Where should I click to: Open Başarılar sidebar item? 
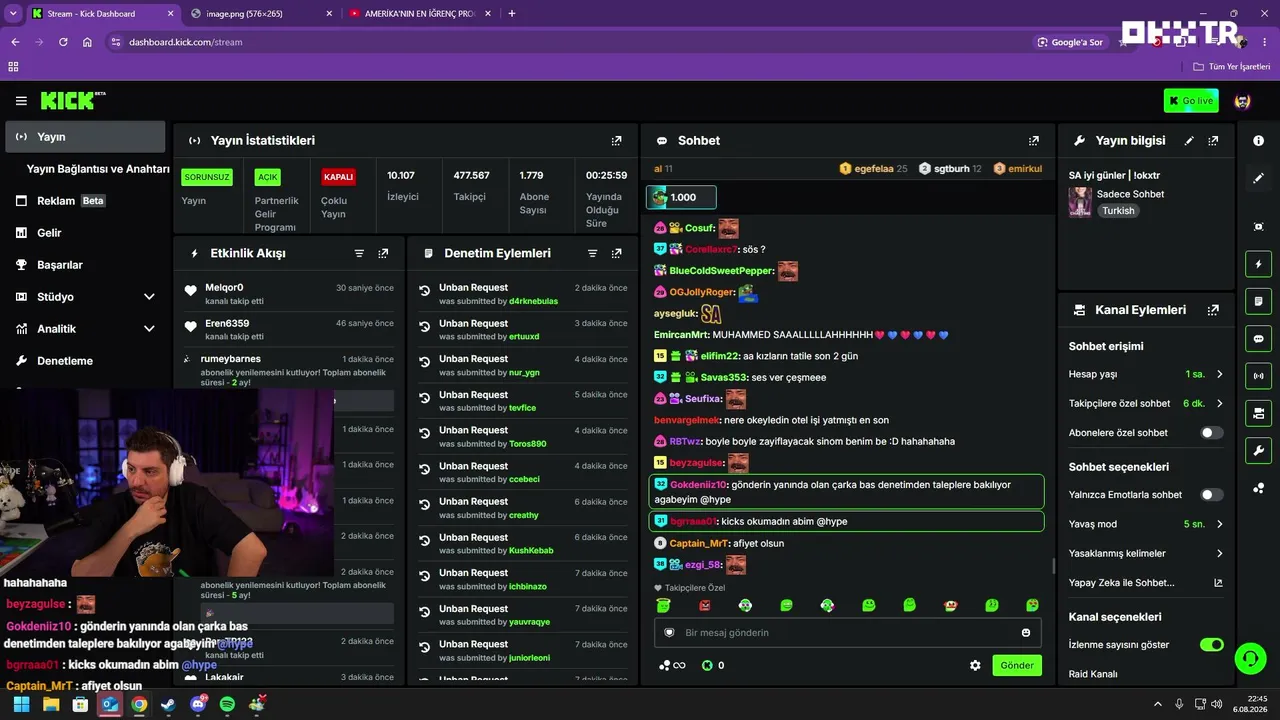[x=85, y=265]
